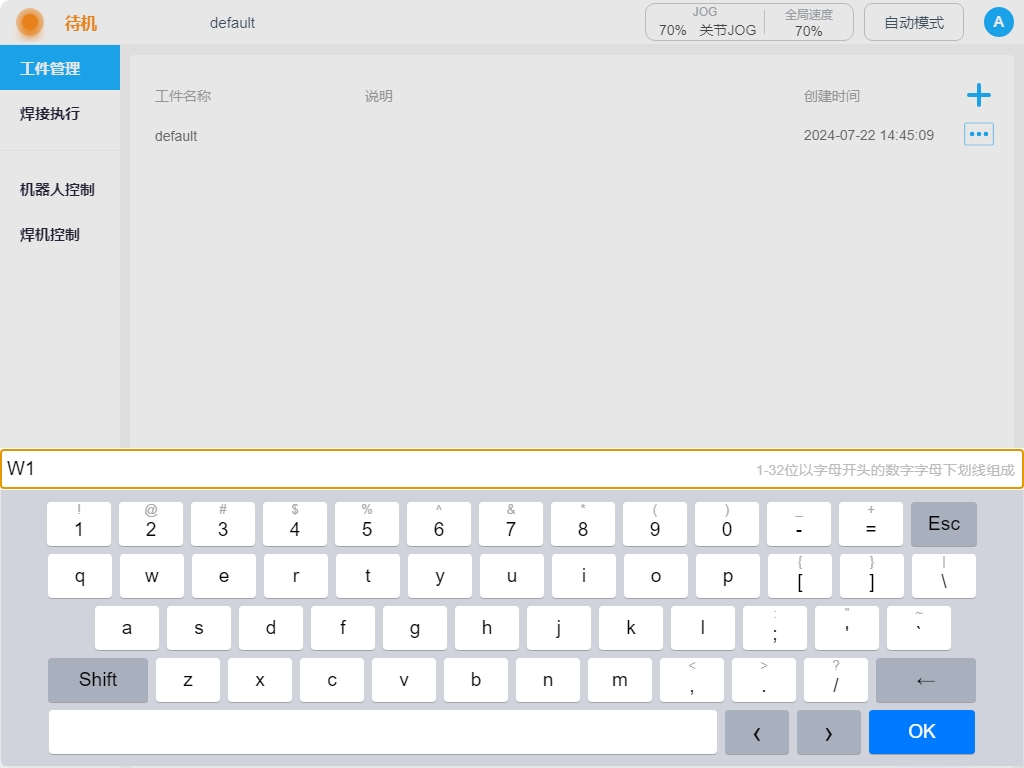Open the three-dots menu for default workpiece
Viewport: 1024px width, 768px height.
tap(978, 134)
